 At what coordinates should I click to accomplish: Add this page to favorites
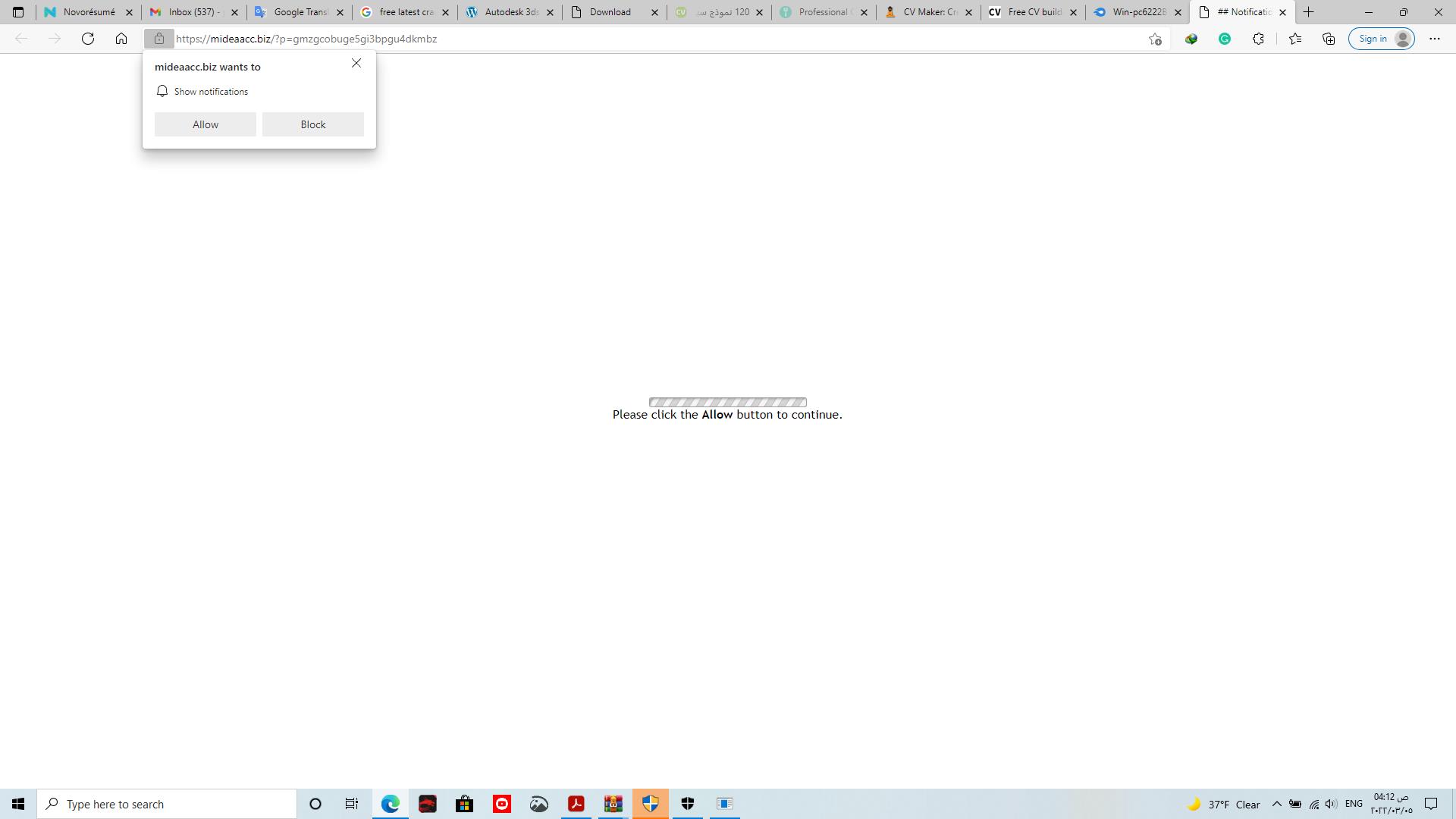pos(1155,39)
